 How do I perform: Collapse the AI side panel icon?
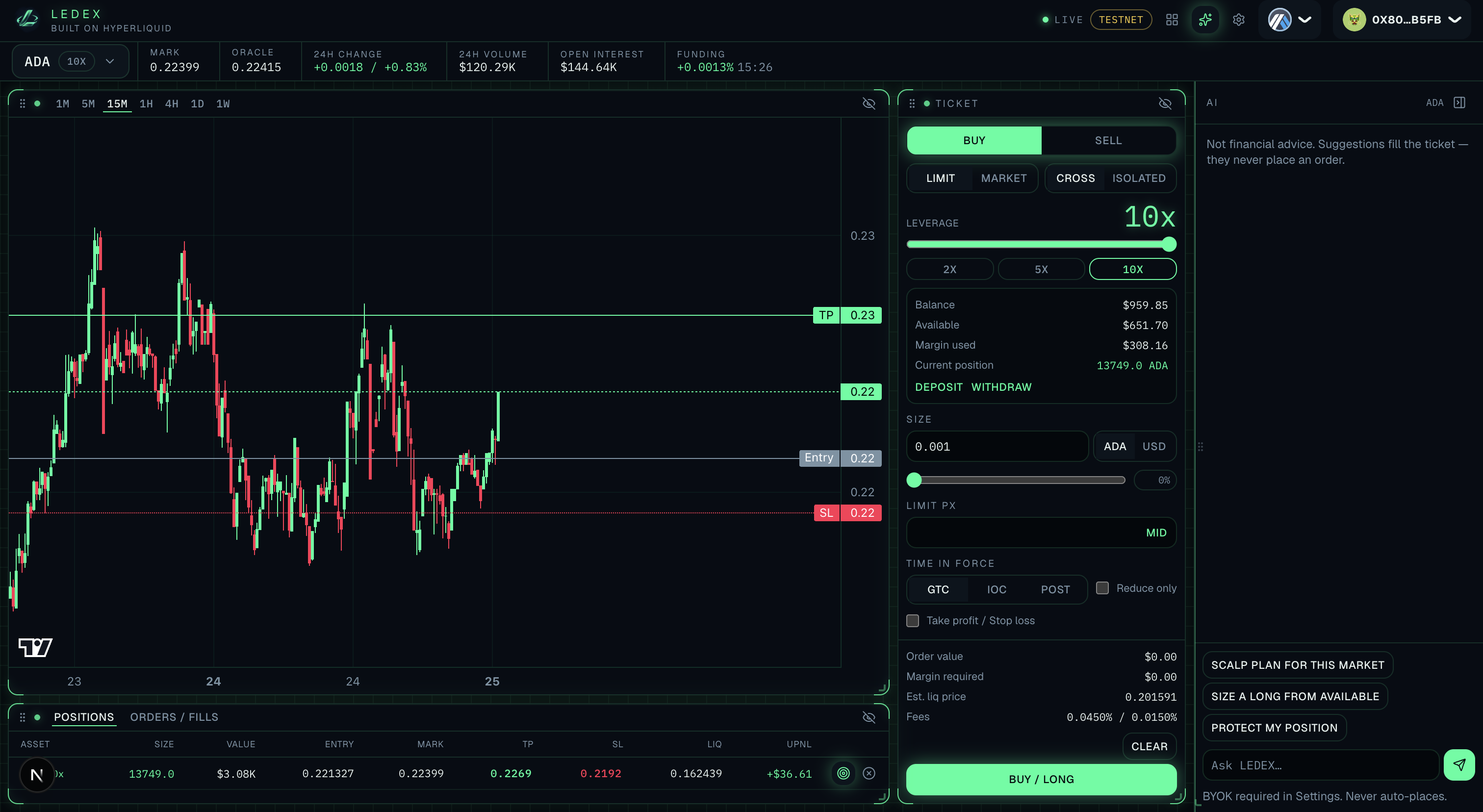pos(1459,102)
